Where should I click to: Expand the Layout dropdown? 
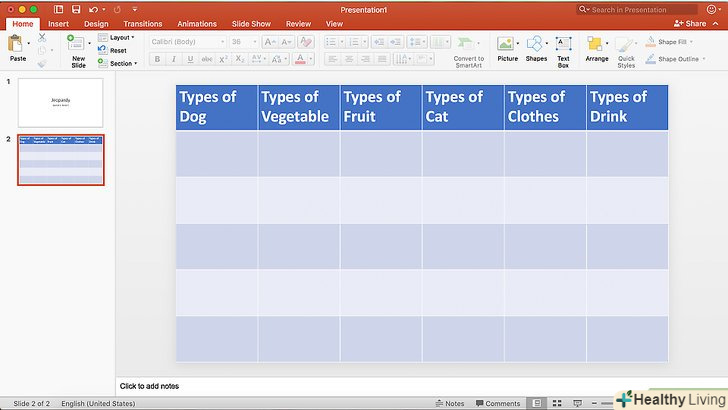point(121,37)
